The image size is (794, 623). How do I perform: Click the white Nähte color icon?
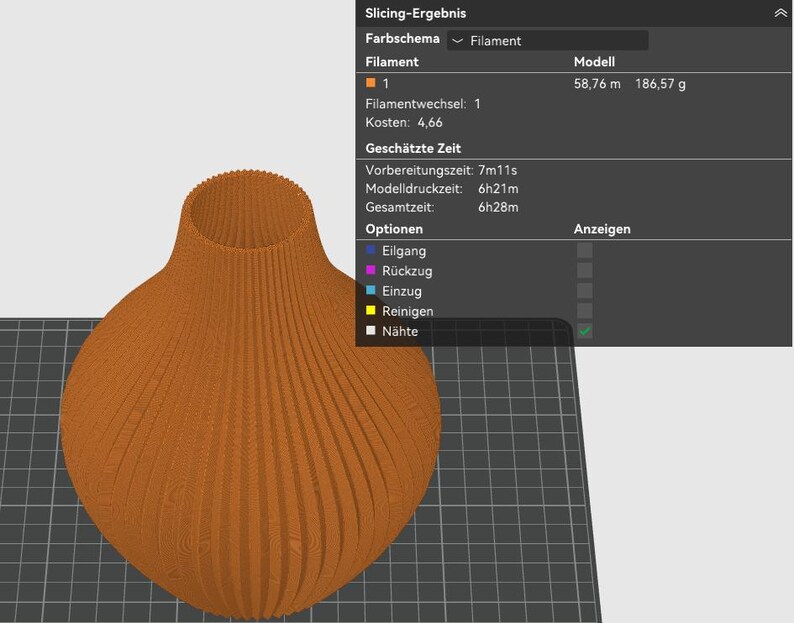pyautogui.click(x=371, y=331)
